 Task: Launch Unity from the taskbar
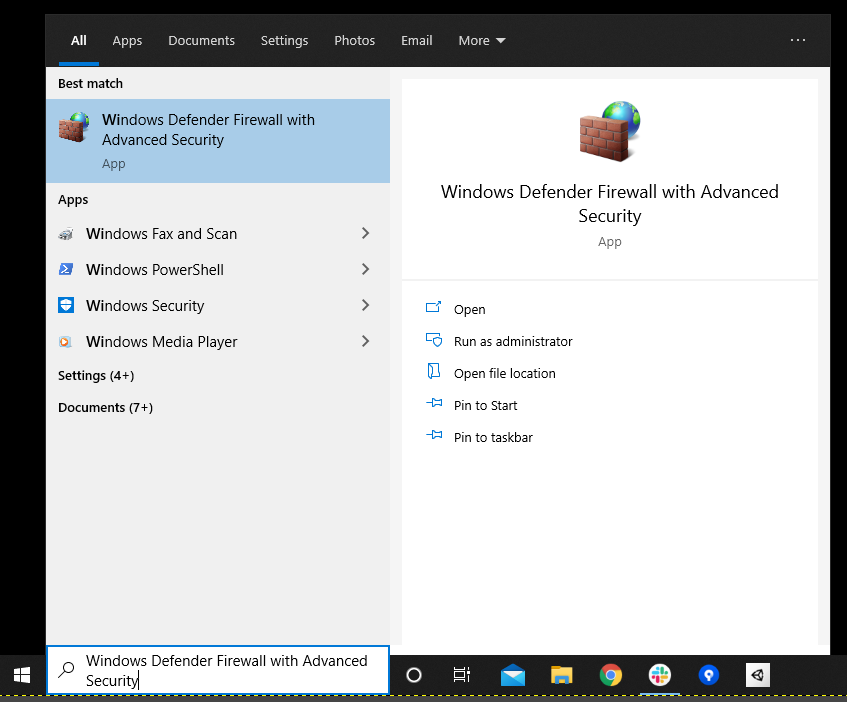coord(758,675)
